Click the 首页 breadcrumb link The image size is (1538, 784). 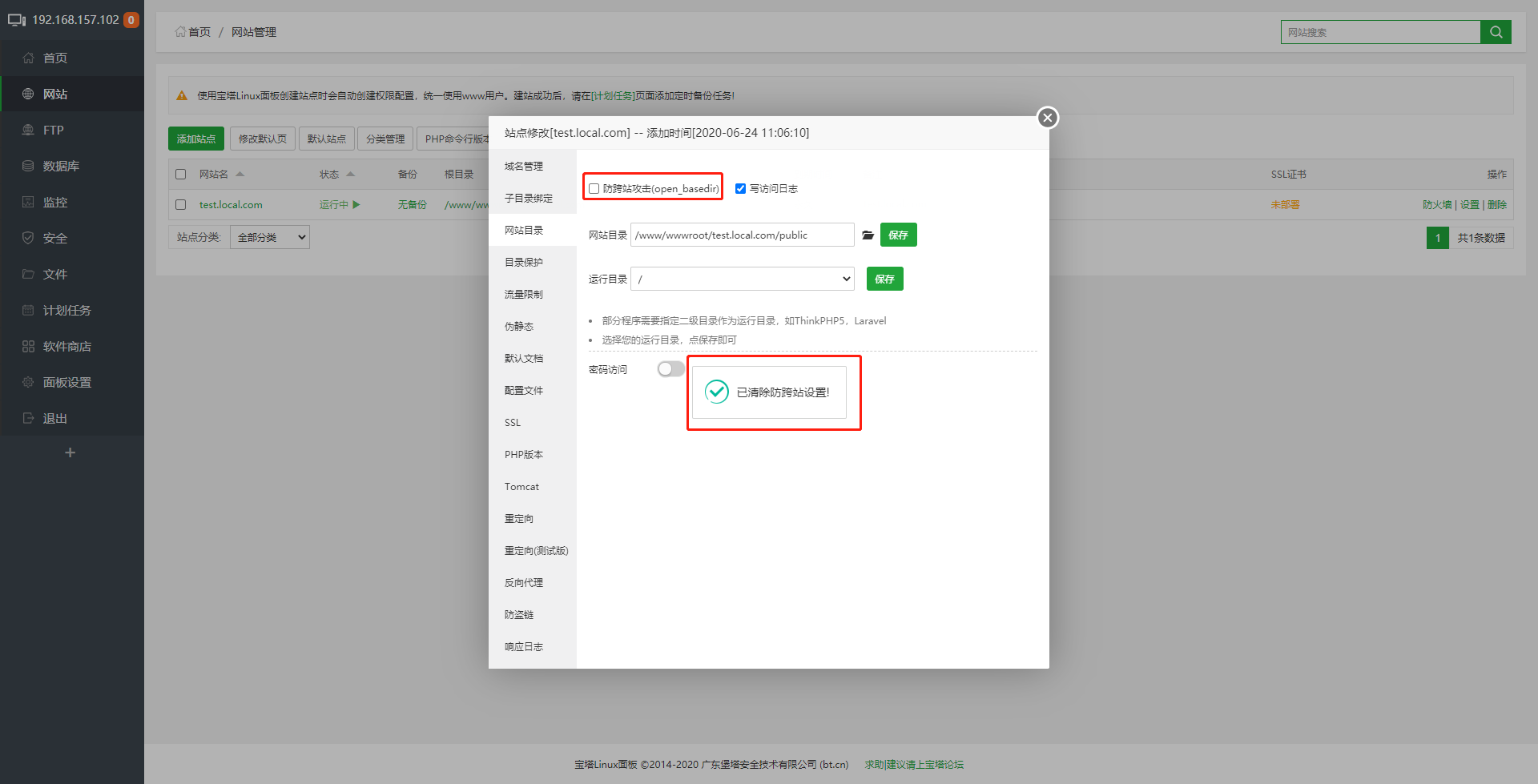[x=199, y=32]
